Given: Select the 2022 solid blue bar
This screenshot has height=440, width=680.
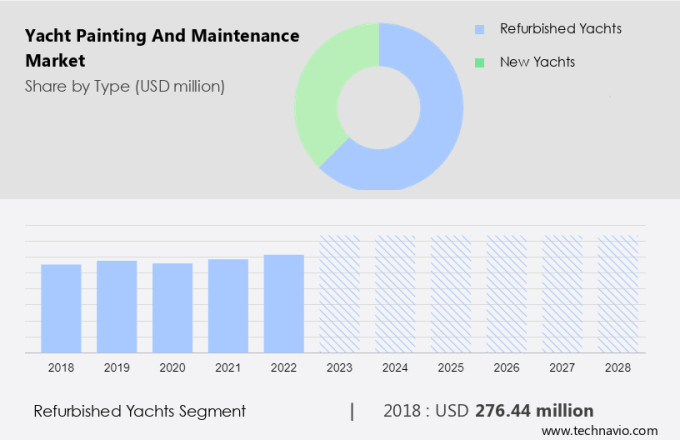Looking at the screenshot, I should (x=284, y=303).
